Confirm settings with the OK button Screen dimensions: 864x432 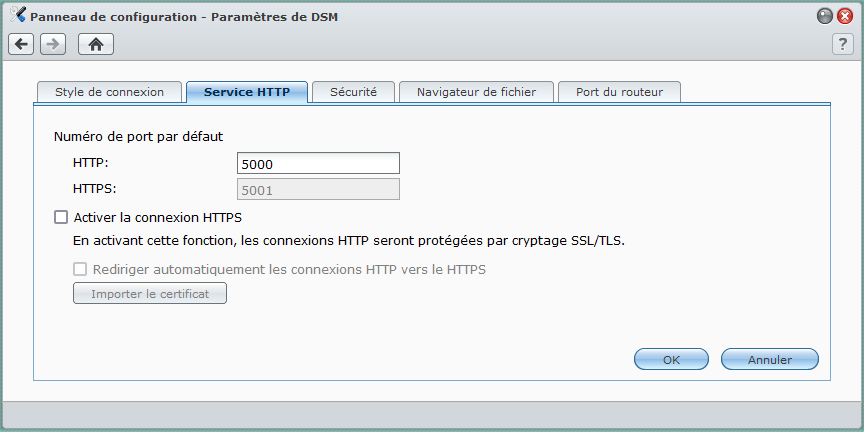(x=671, y=359)
